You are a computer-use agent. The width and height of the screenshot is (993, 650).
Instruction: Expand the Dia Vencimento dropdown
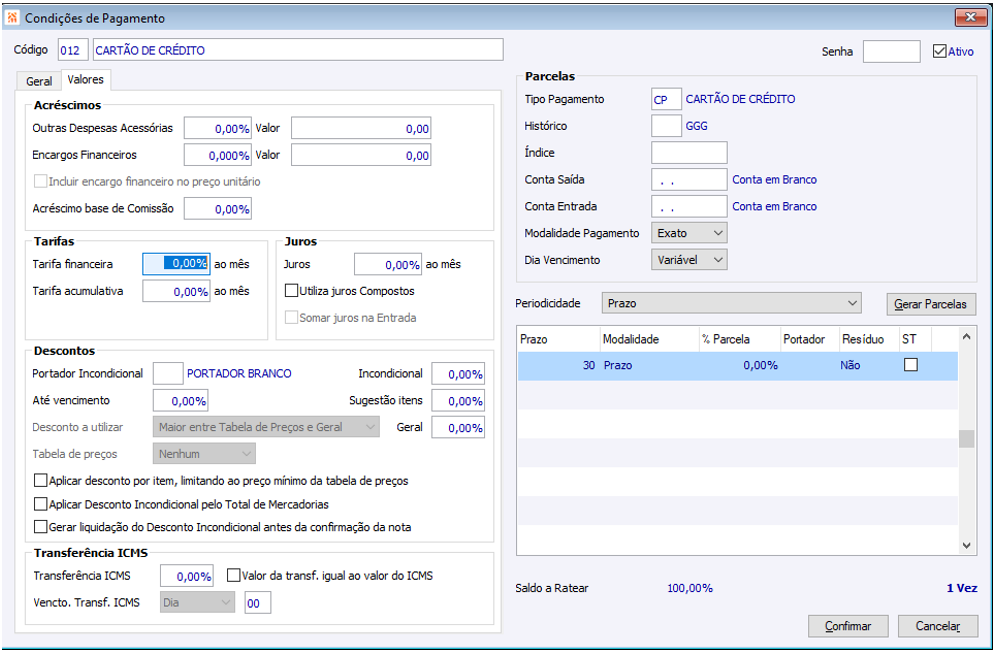point(689,260)
